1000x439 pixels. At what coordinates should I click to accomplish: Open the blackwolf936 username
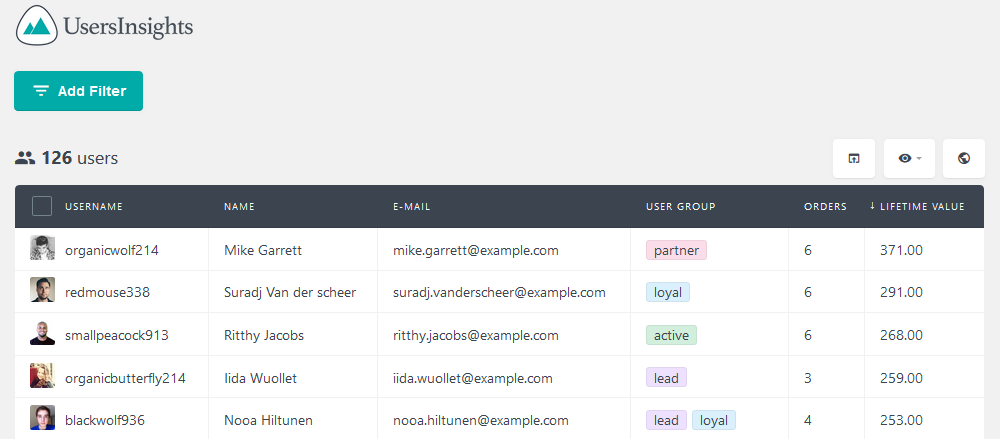(x=105, y=420)
